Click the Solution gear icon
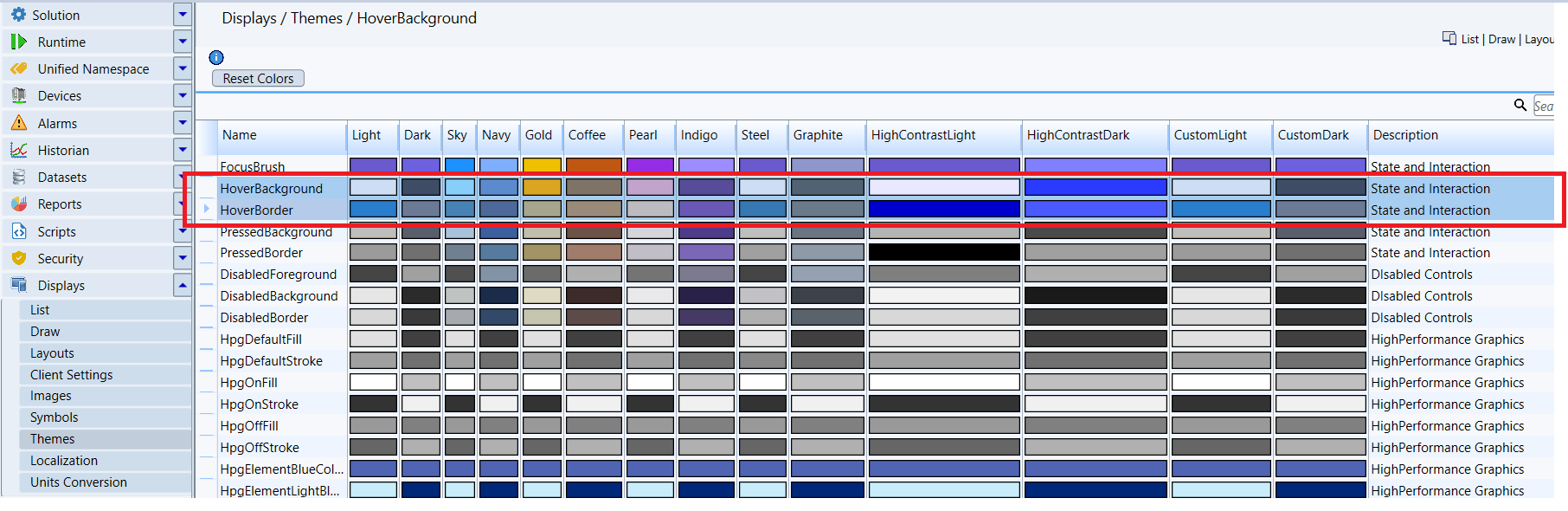This screenshot has height=511, width=1568. coord(18,15)
